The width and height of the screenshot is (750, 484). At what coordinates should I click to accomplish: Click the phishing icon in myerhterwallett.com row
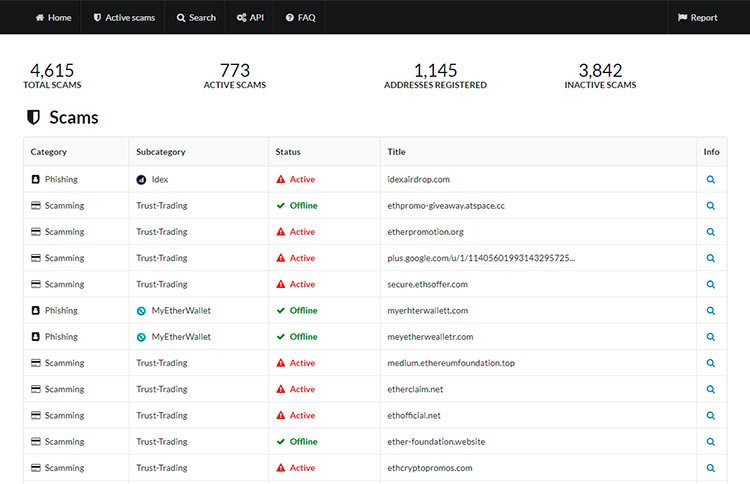pos(35,310)
